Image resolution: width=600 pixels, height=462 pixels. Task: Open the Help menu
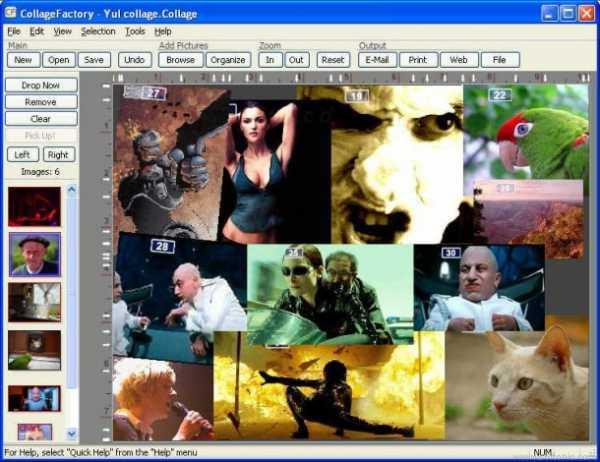(x=163, y=31)
